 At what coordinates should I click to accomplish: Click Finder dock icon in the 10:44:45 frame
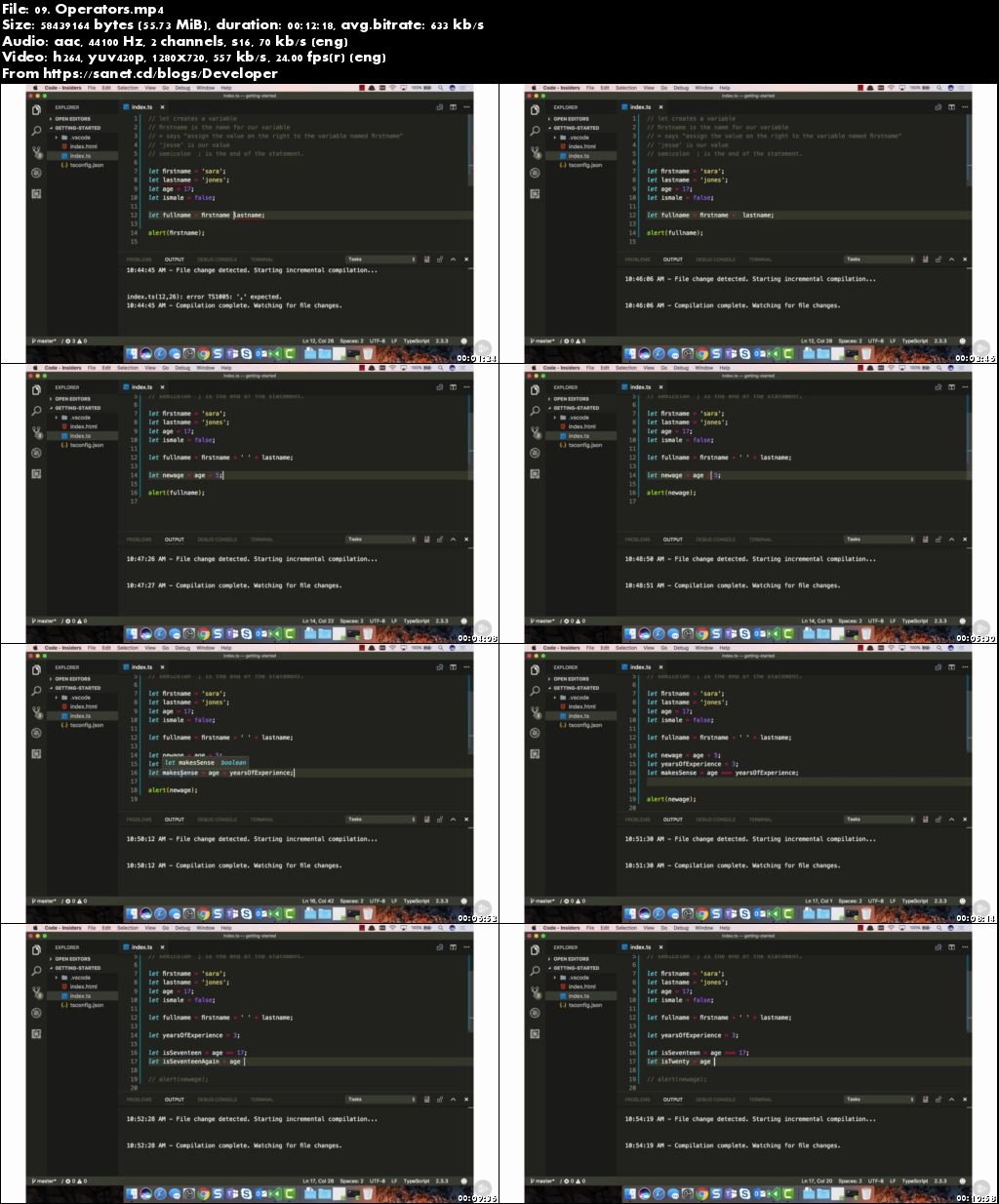coord(131,353)
